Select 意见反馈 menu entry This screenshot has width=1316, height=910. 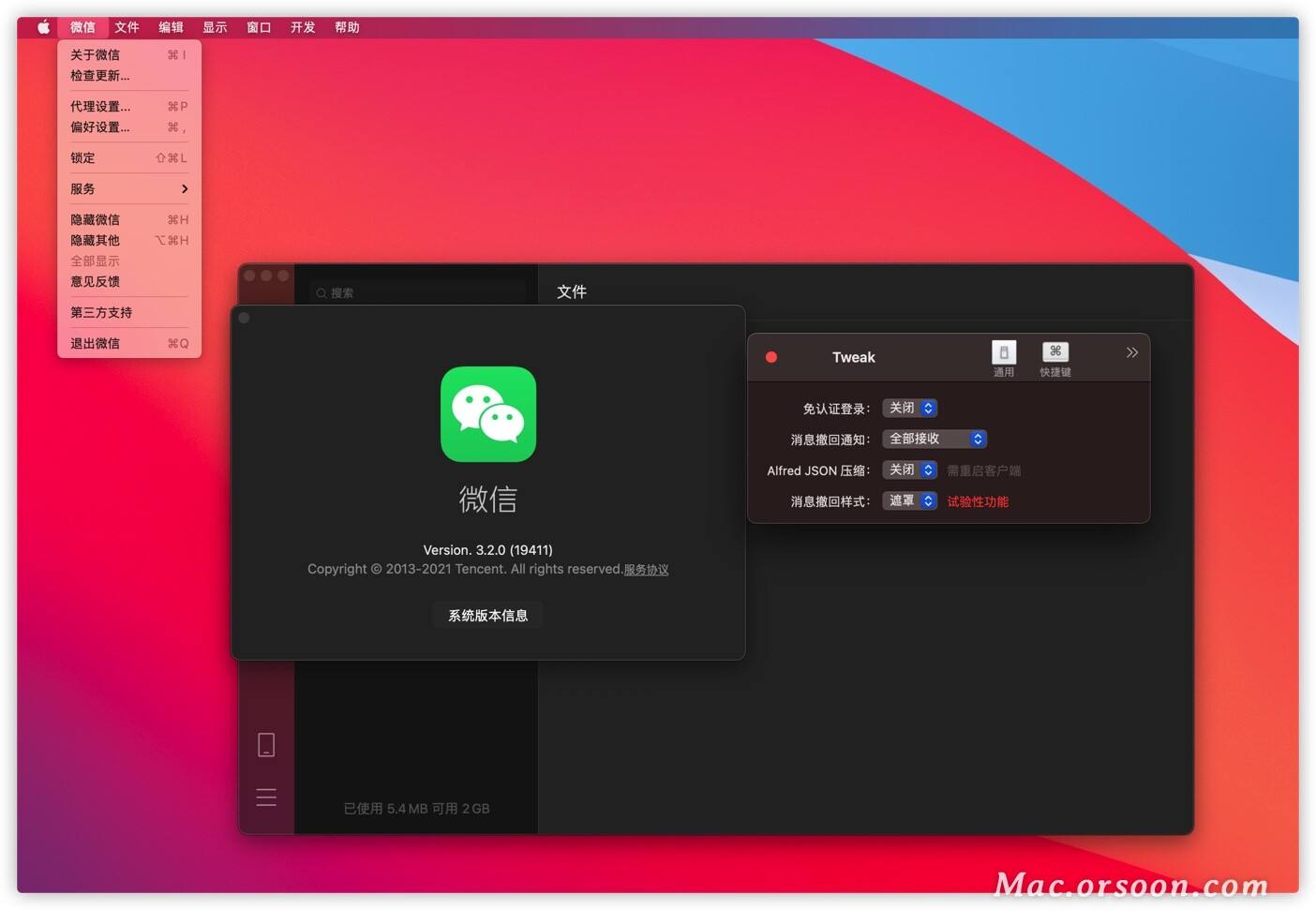tap(129, 281)
